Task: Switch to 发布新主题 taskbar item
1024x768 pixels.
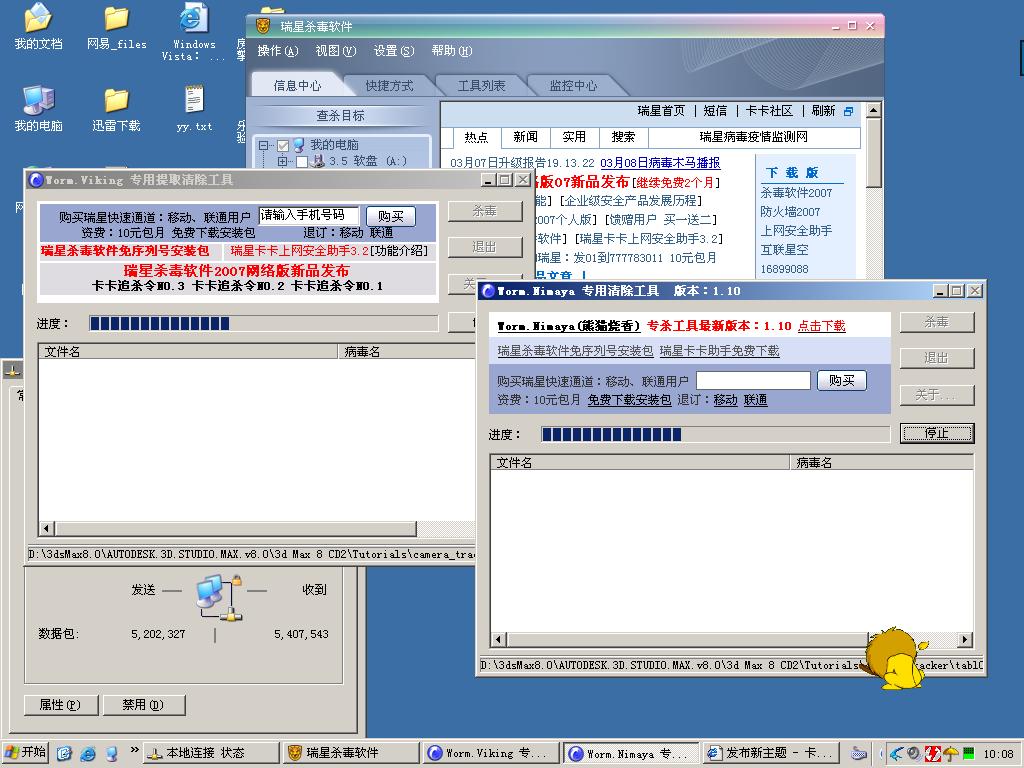Action: click(x=772, y=753)
